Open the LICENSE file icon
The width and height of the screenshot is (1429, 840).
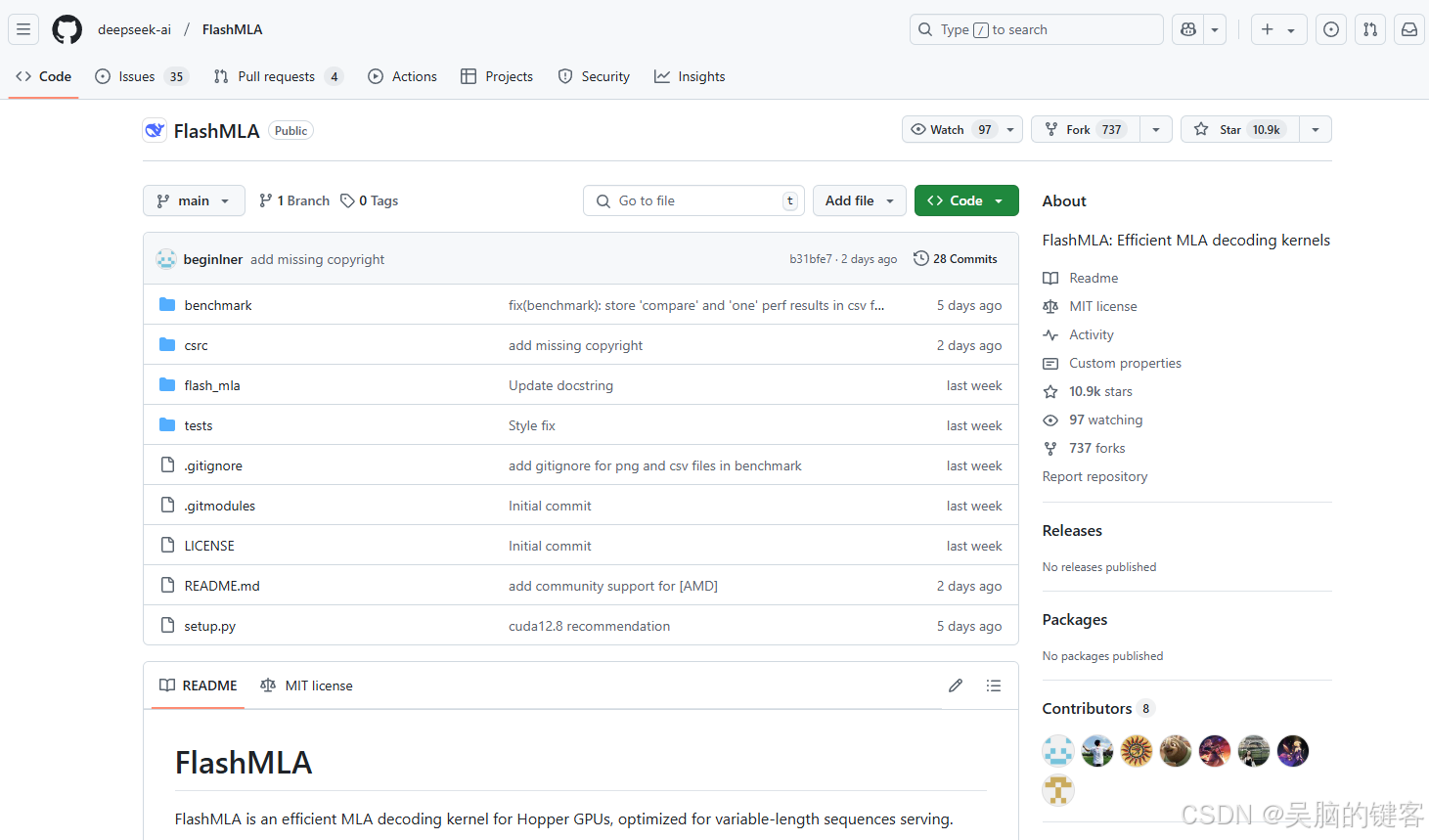(167, 545)
